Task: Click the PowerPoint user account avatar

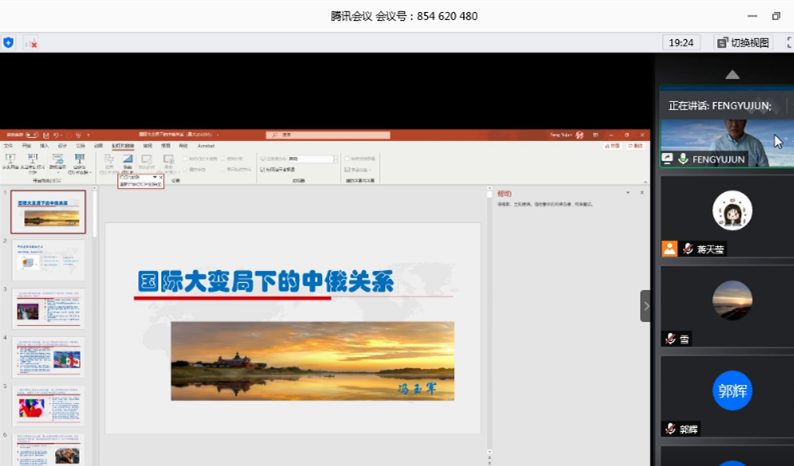Action: point(580,135)
